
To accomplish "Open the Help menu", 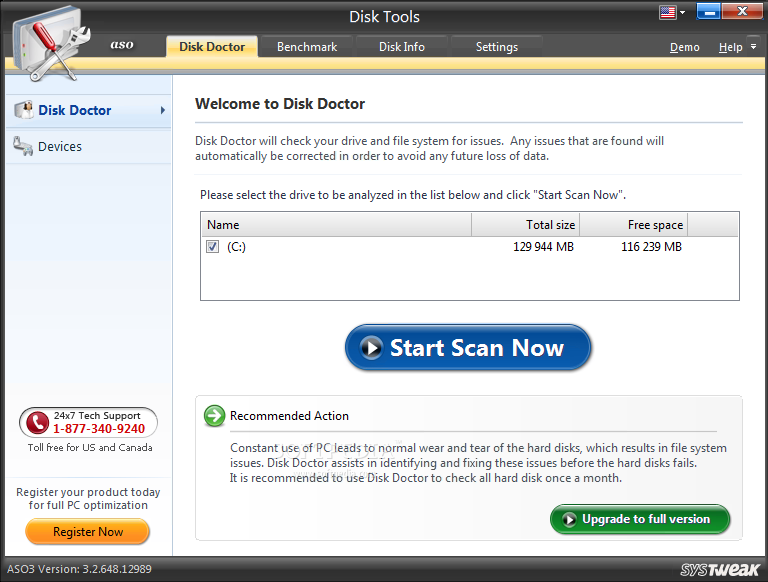I will 730,47.
